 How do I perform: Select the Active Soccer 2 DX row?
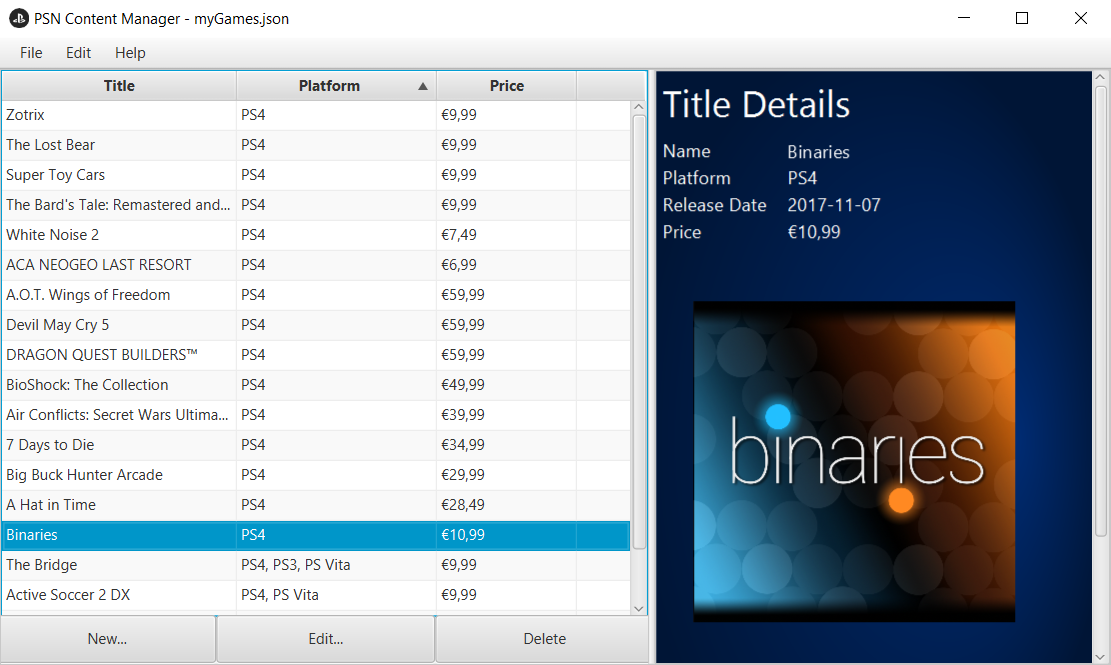tap(316, 595)
